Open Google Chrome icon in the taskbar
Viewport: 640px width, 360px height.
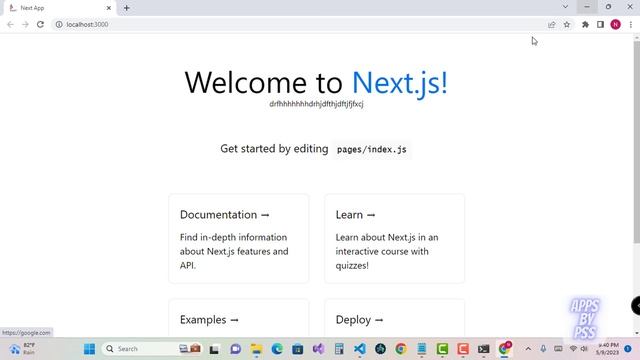(401, 349)
